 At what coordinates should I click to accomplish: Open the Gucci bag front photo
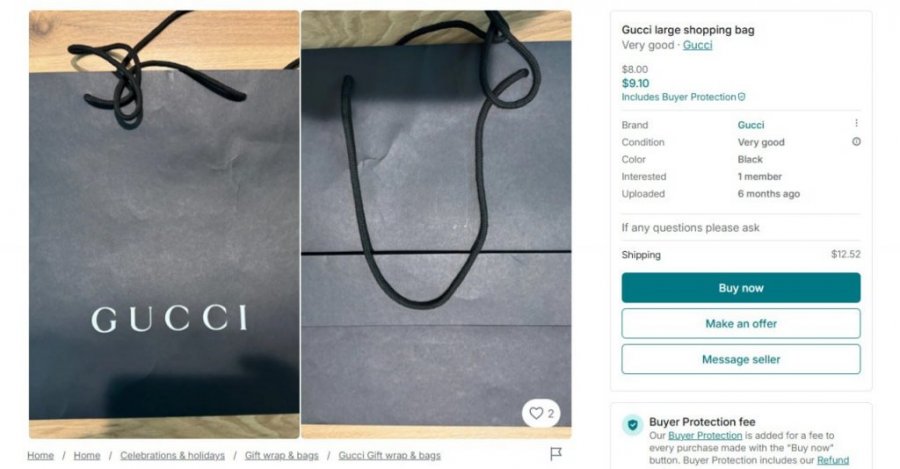point(164,224)
